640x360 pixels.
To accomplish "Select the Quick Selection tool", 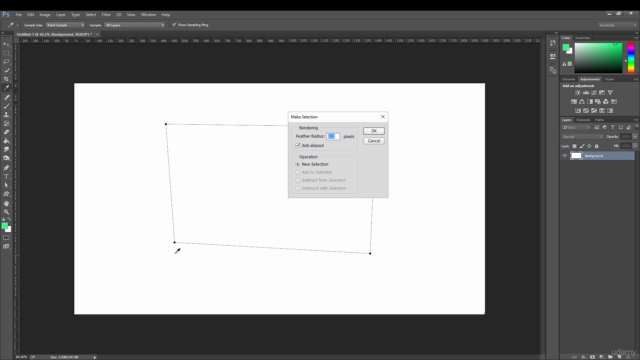I will 6,70.
